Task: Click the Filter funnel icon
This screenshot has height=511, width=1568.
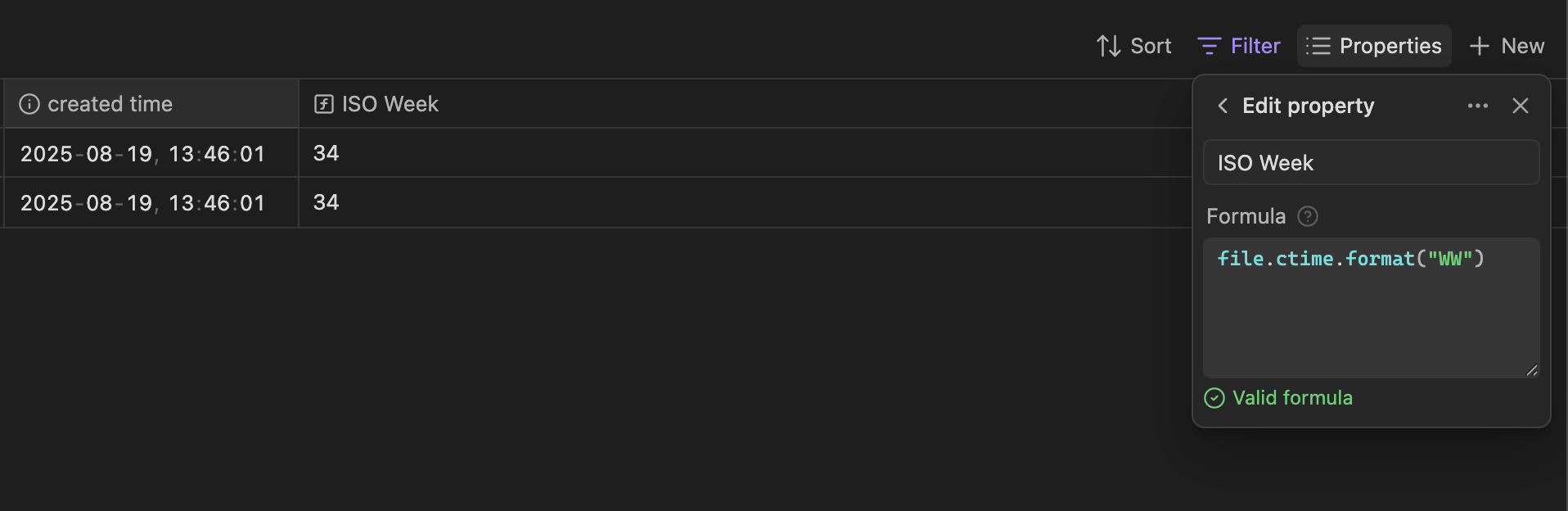Action: (1209, 46)
